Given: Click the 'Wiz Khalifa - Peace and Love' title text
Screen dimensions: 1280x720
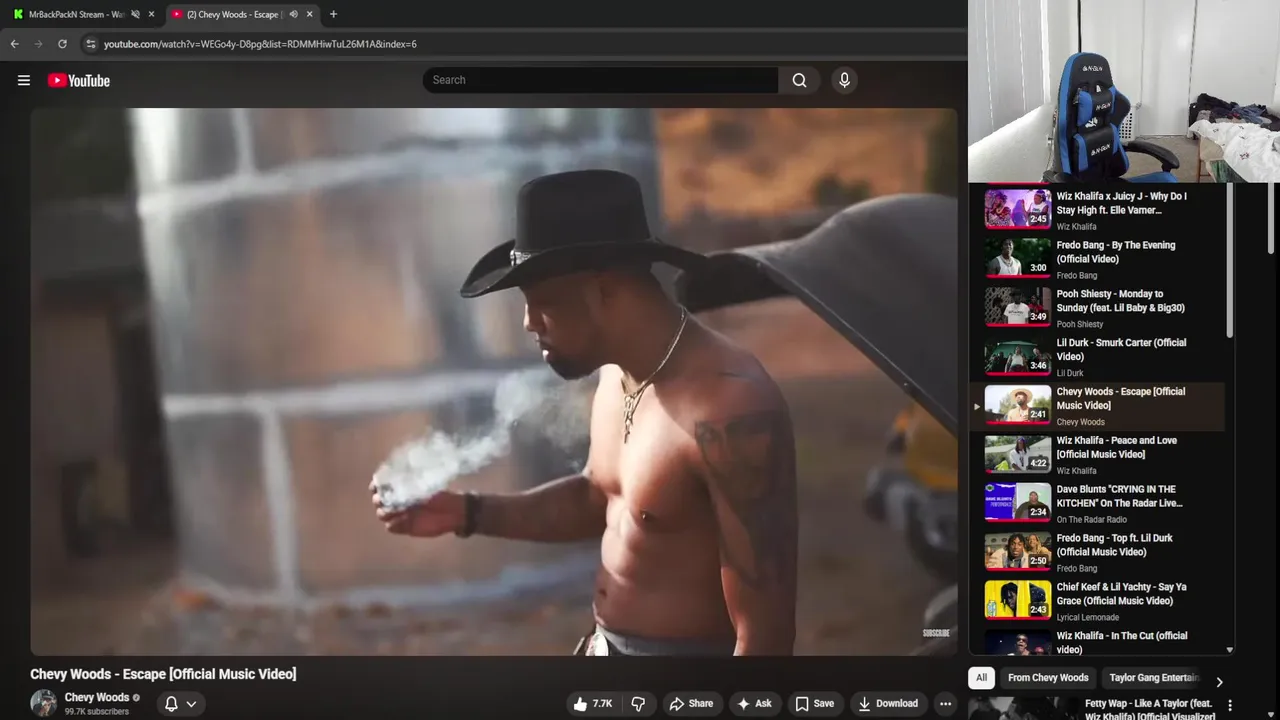Looking at the screenshot, I should (x=1116, y=447).
